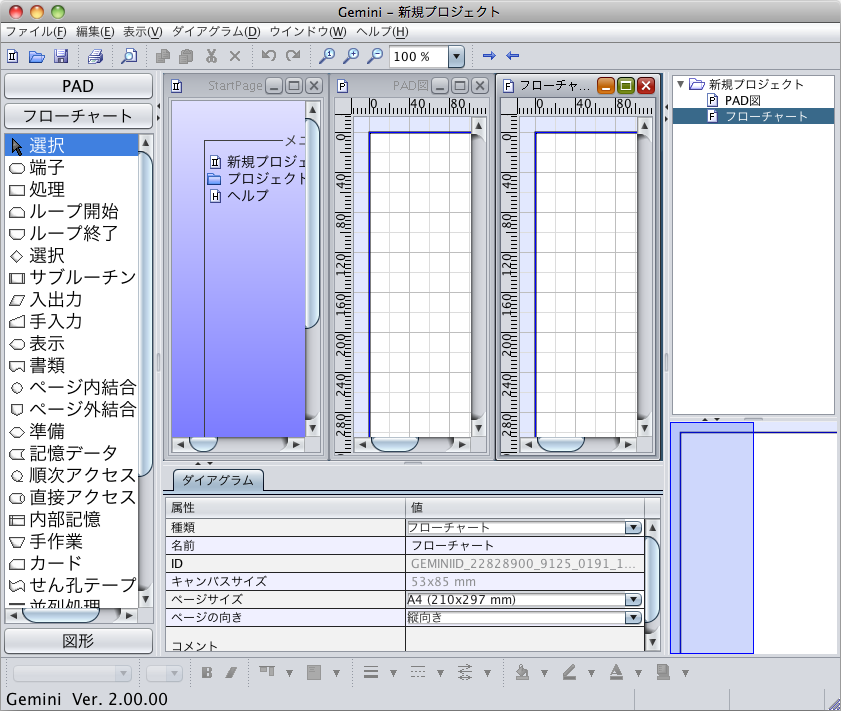Click the copy toolbar icon
Screen dimensions: 841x711
coord(163,56)
